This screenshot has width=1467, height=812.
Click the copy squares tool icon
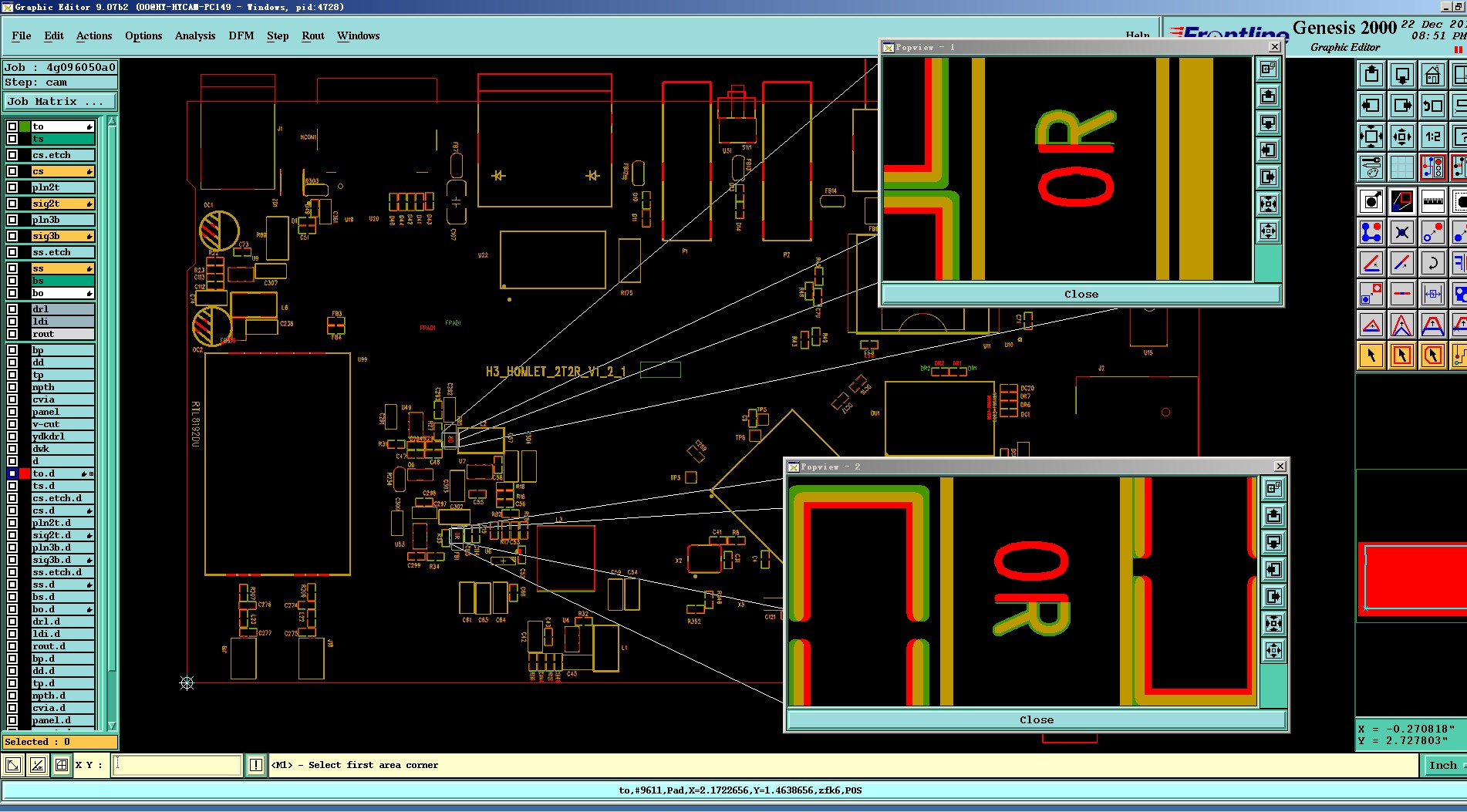point(1371,294)
